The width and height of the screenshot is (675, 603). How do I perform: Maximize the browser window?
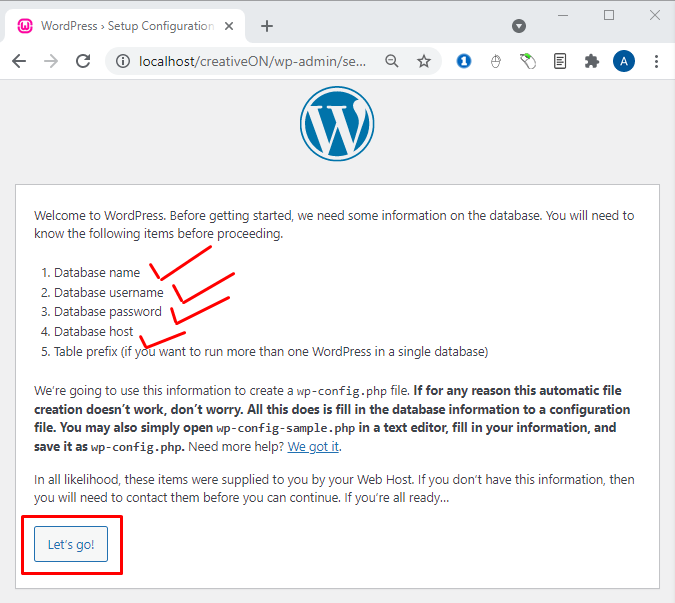tap(609, 15)
